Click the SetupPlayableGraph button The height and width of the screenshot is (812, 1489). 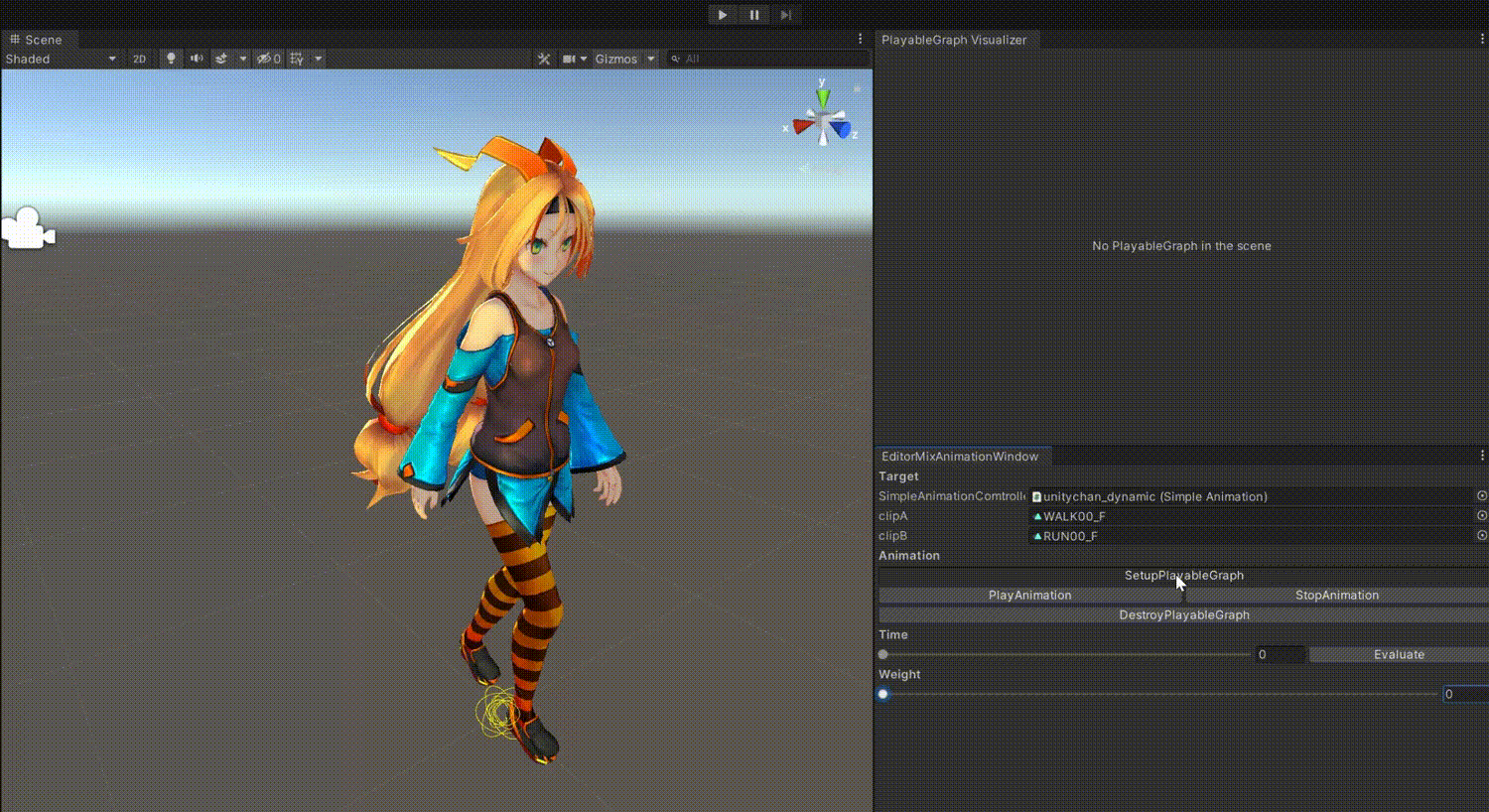point(1183,576)
